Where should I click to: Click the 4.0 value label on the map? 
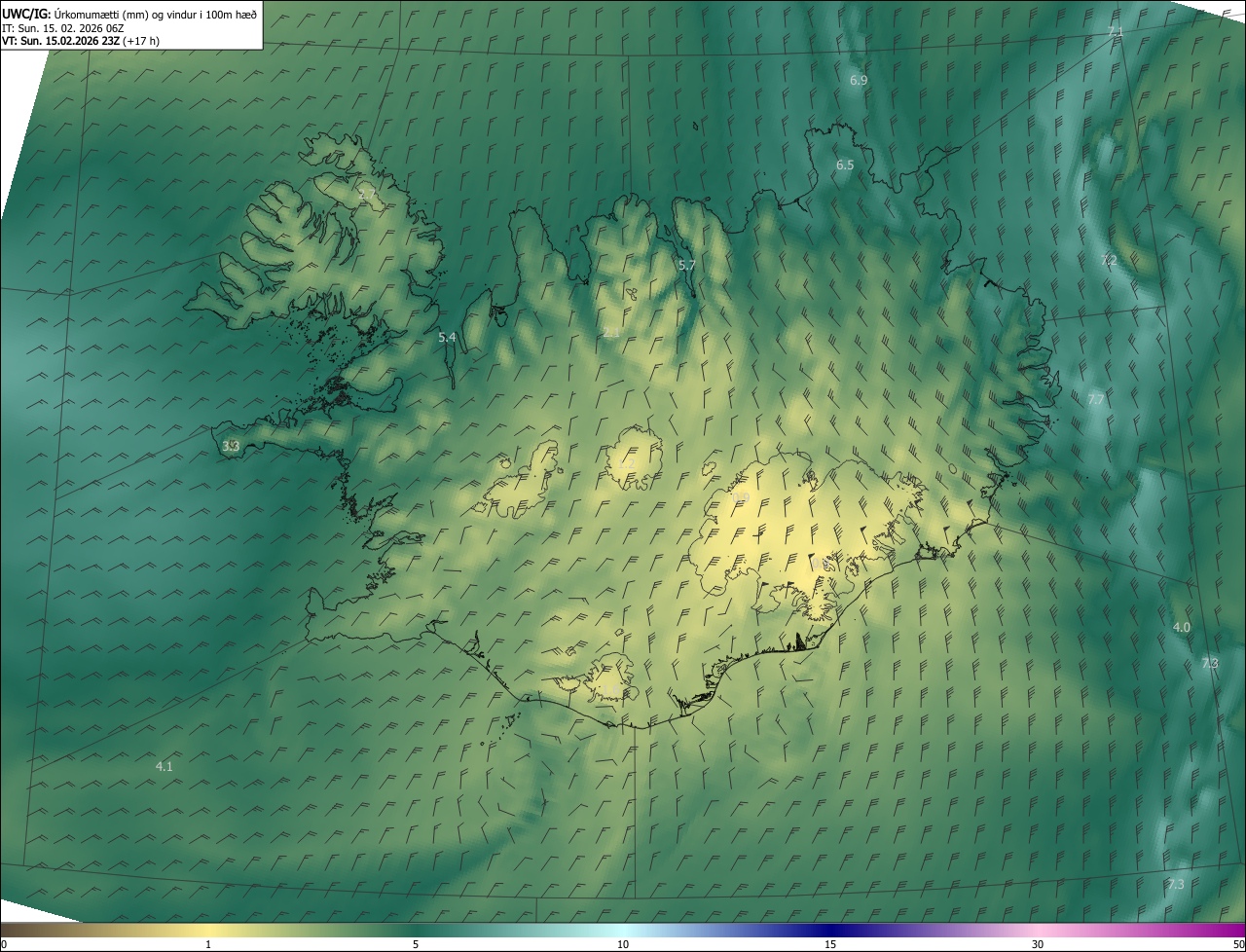pyautogui.click(x=1182, y=628)
